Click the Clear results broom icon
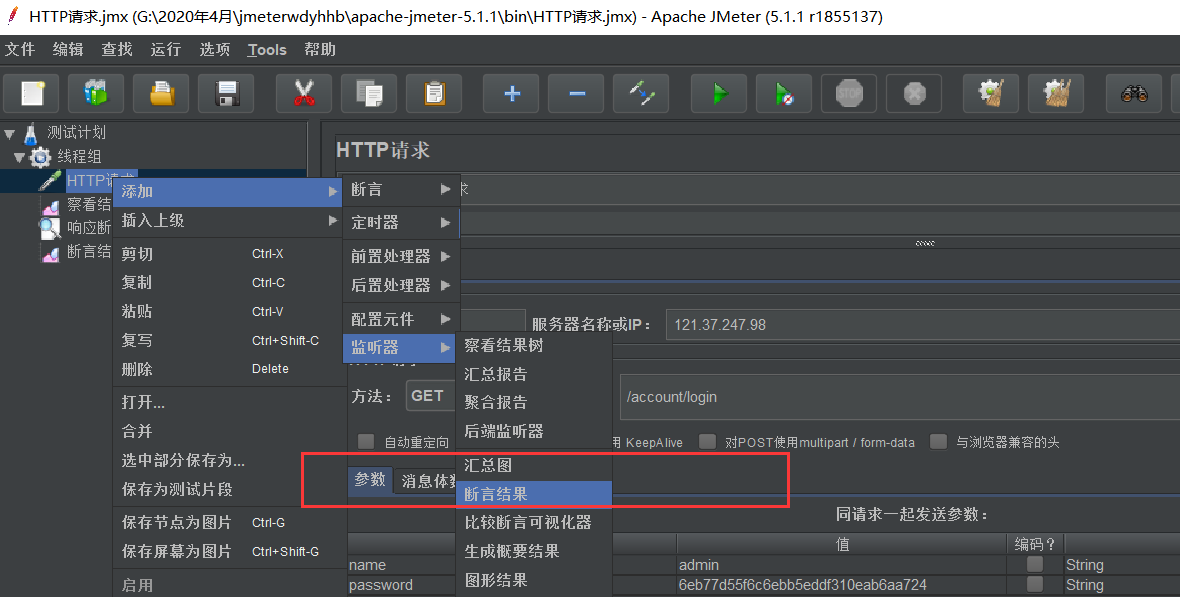1180x597 pixels. point(991,93)
